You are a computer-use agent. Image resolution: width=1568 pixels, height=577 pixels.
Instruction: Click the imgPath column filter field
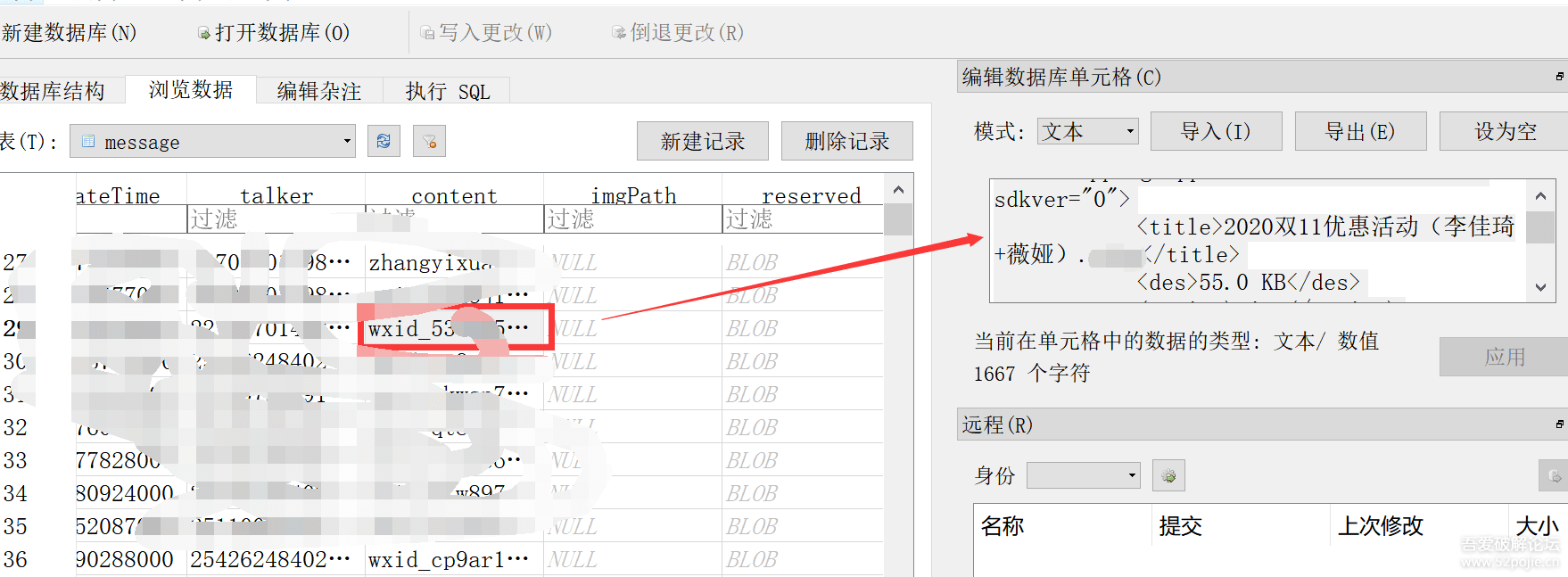point(633,219)
